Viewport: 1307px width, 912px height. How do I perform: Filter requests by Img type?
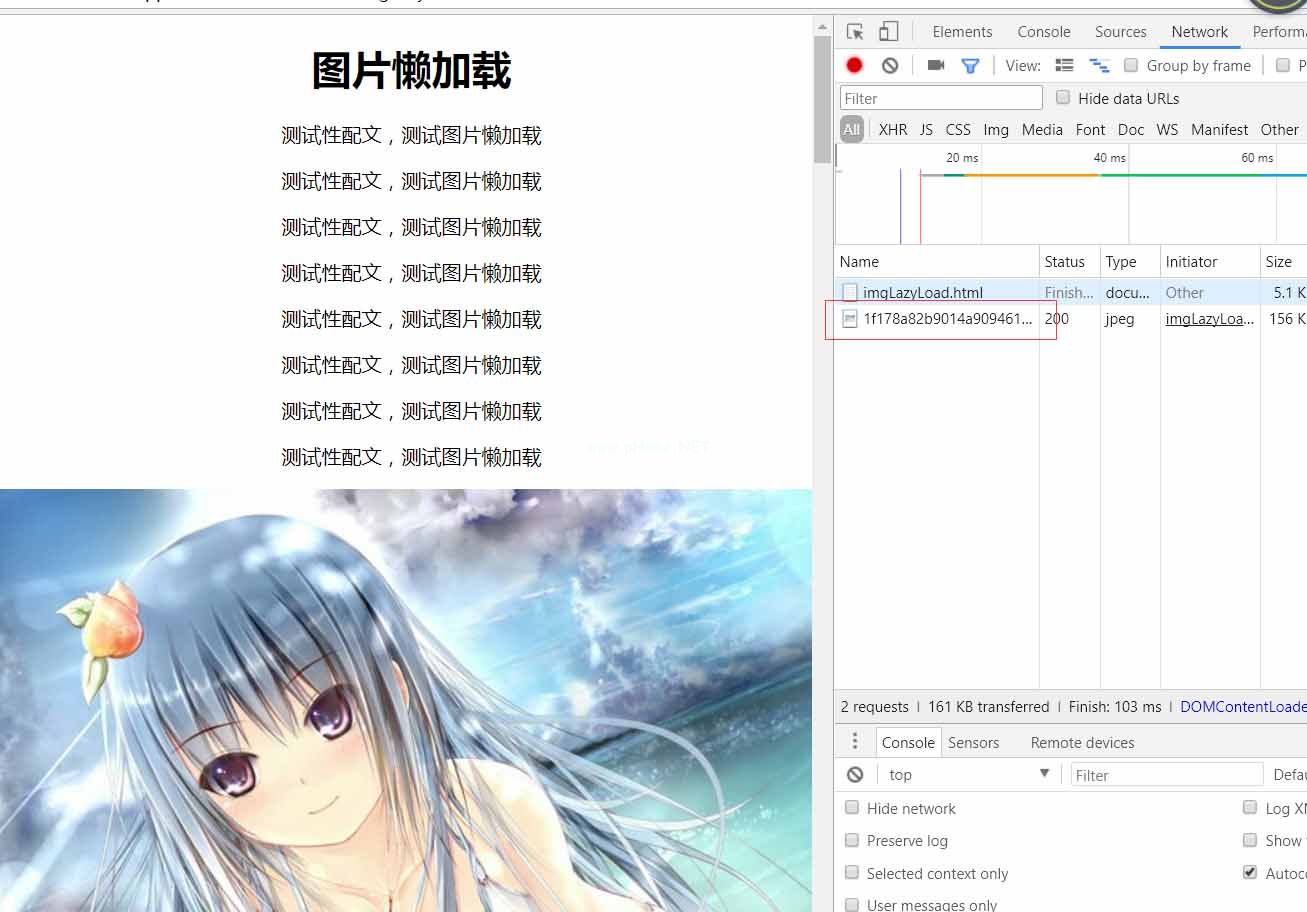point(995,130)
